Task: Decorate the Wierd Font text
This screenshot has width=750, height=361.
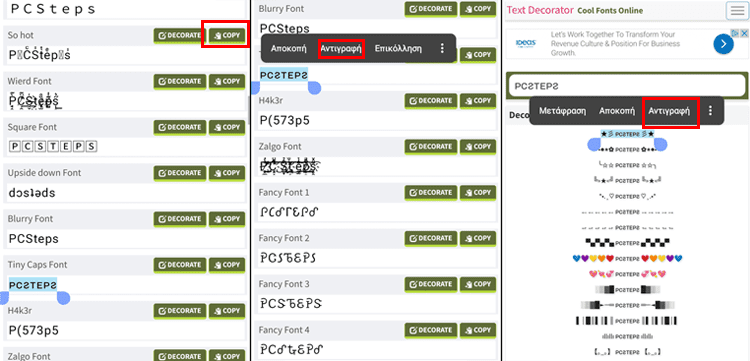Action: click(x=180, y=82)
